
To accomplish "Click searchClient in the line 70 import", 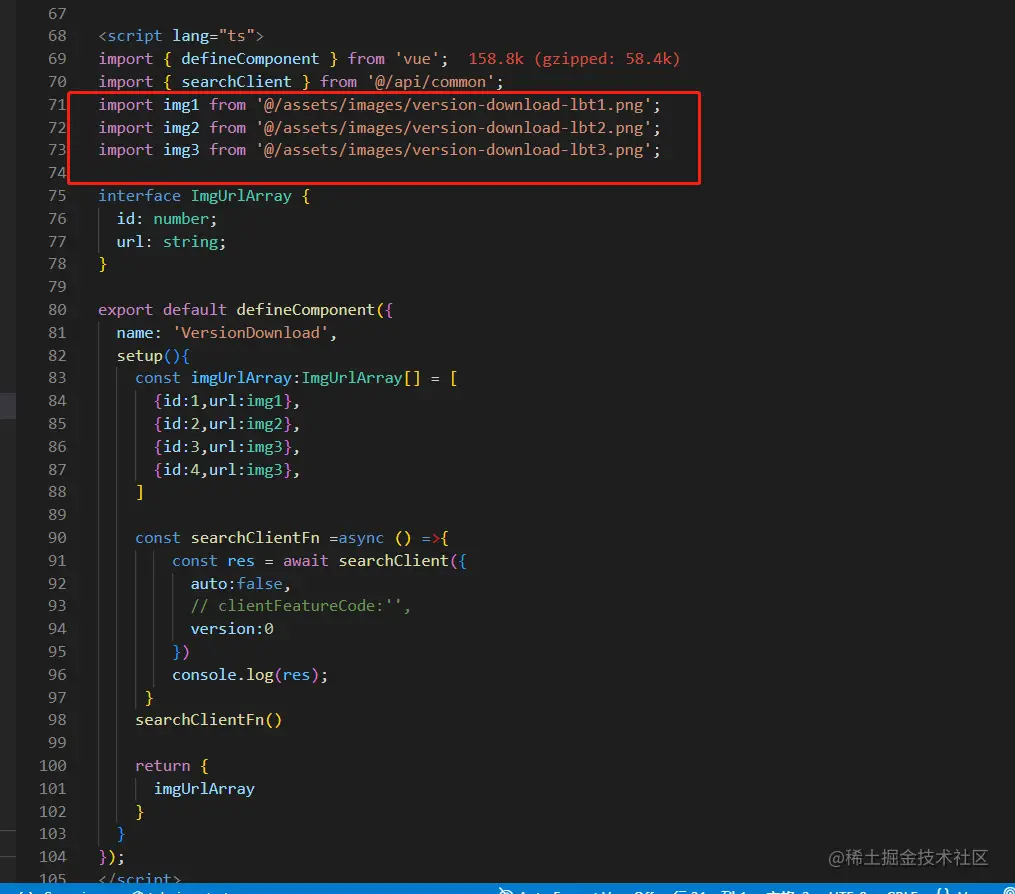I will (236, 82).
